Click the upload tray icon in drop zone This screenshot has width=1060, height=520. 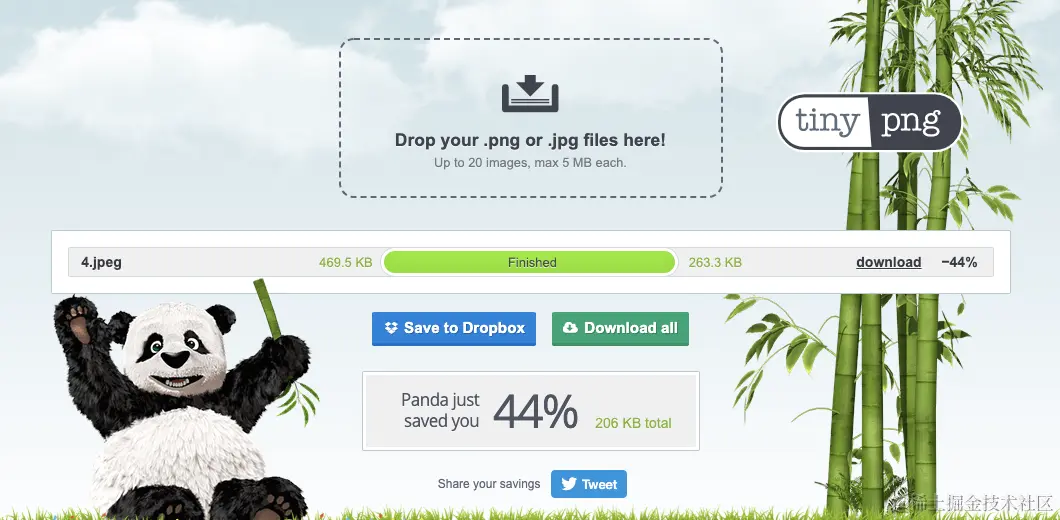tap(530, 93)
